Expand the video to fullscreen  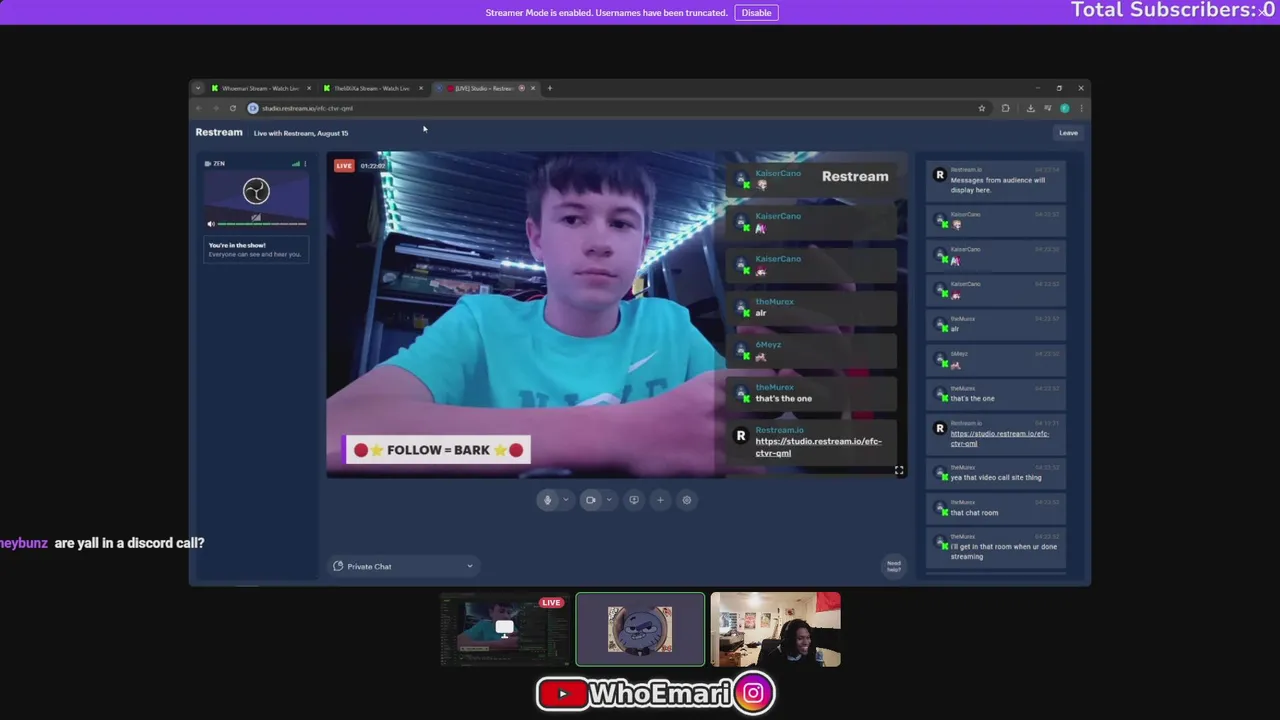pyautogui.click(x=898, y=470)
